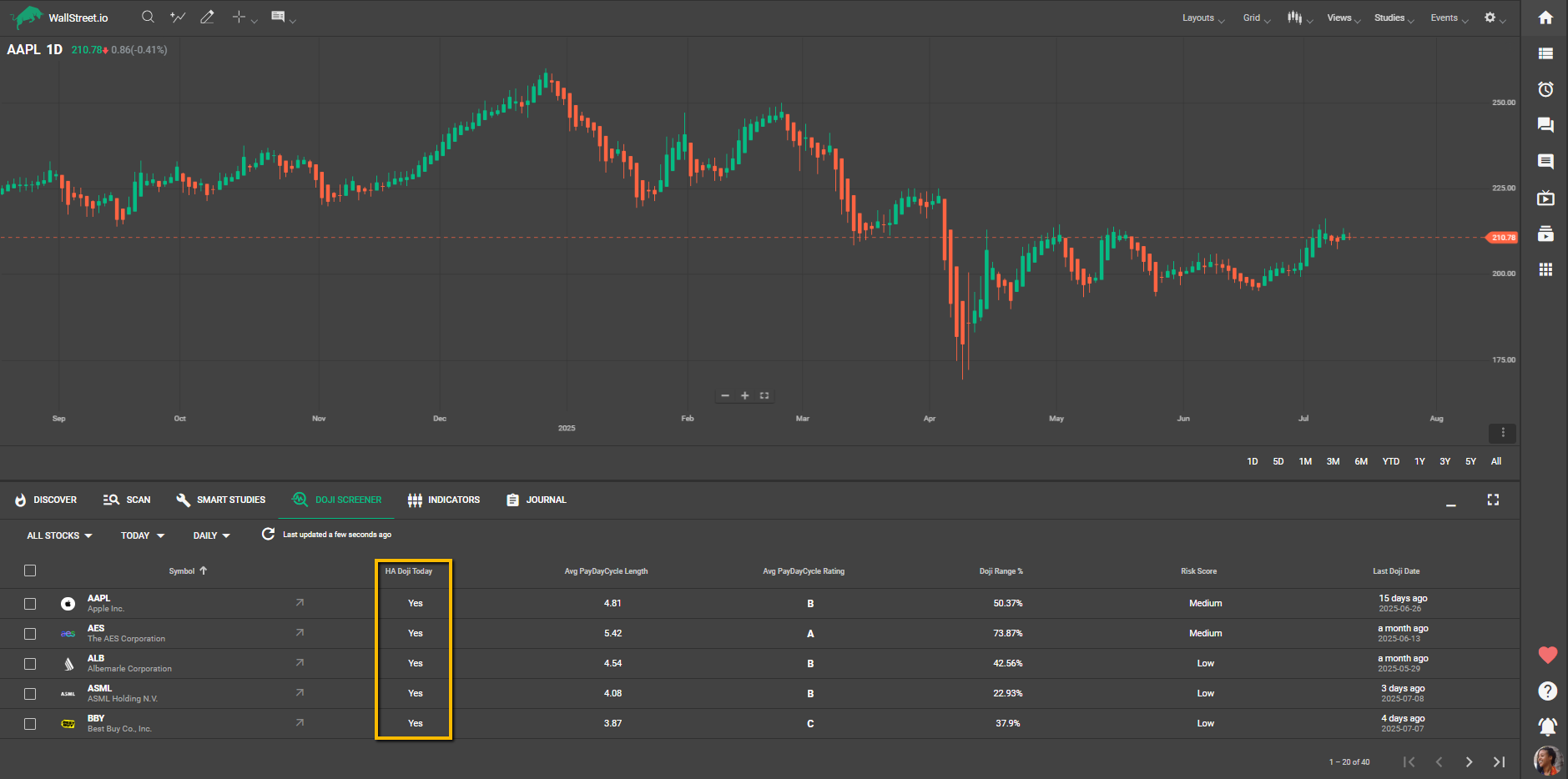
Task: Switch to the DISCOVER tab
Action: [46, 500]
